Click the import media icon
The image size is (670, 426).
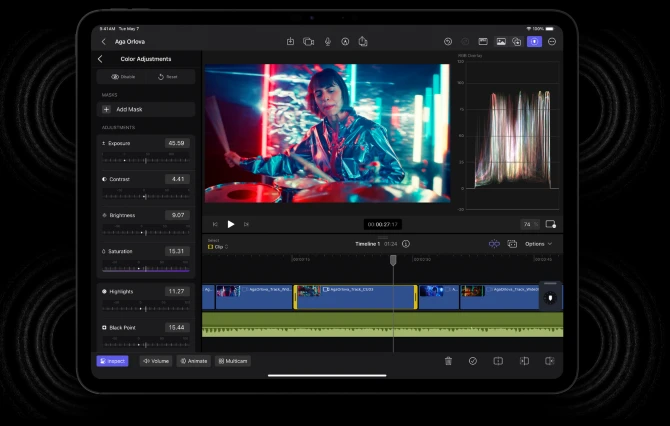[x=290, y=42]
